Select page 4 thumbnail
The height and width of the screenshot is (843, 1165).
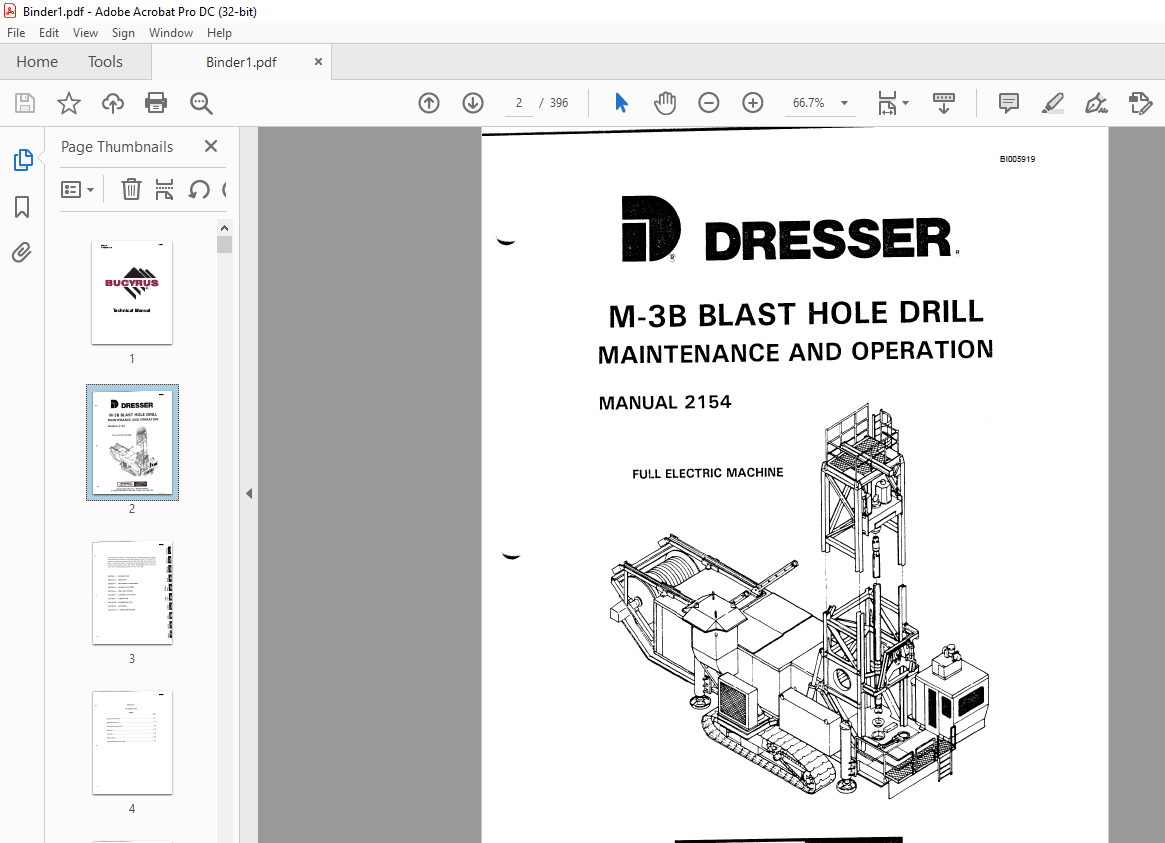(x=132, y=743)
